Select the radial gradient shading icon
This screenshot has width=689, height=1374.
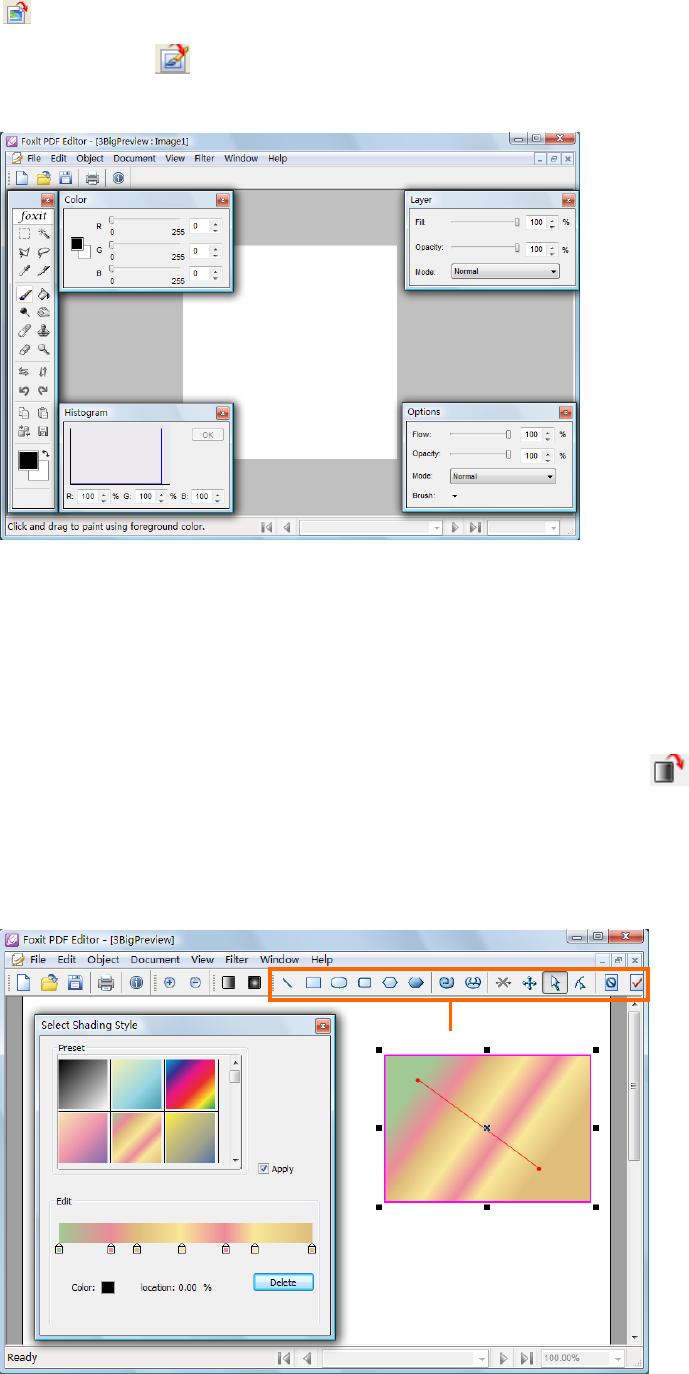[x=254, y=982]
